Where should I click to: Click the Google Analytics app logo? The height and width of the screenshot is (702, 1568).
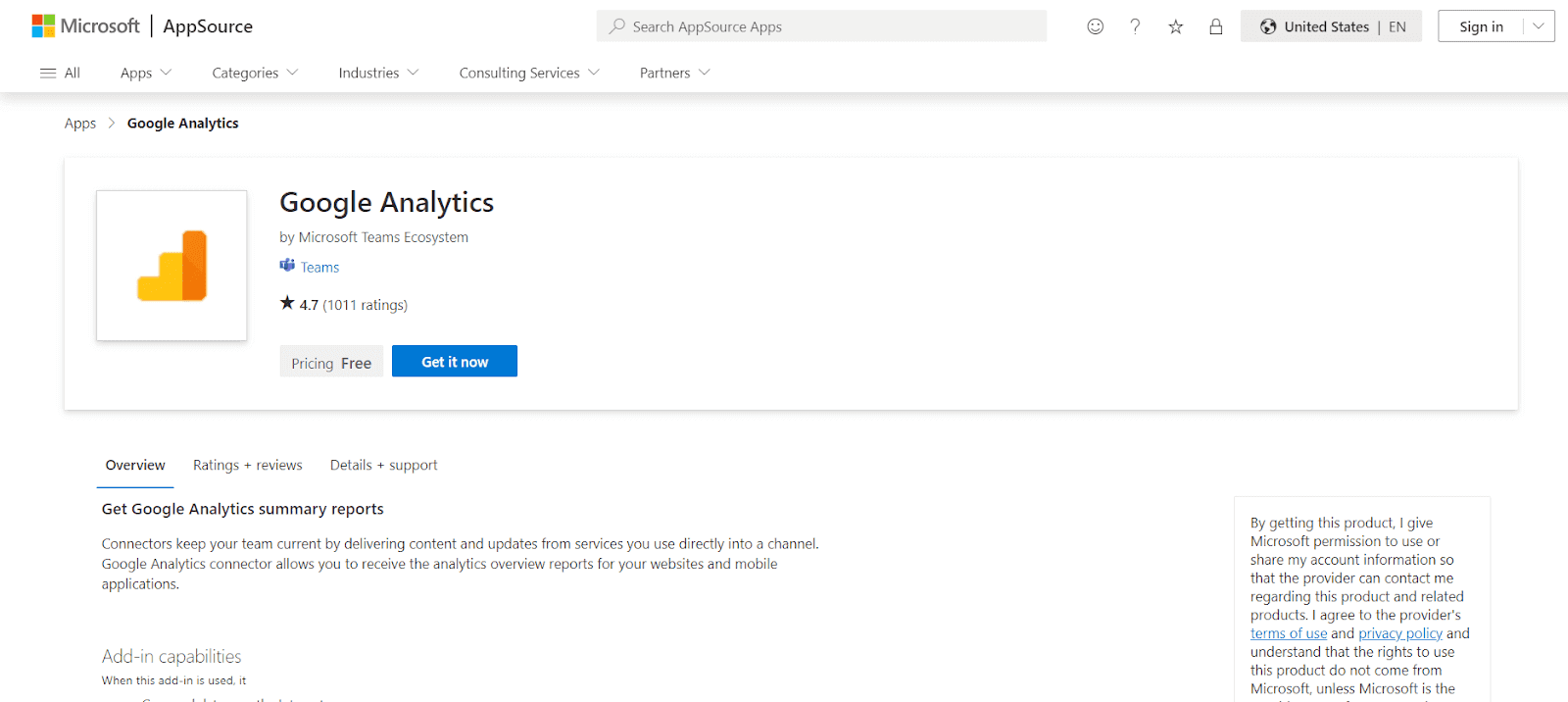pos(171,266)
